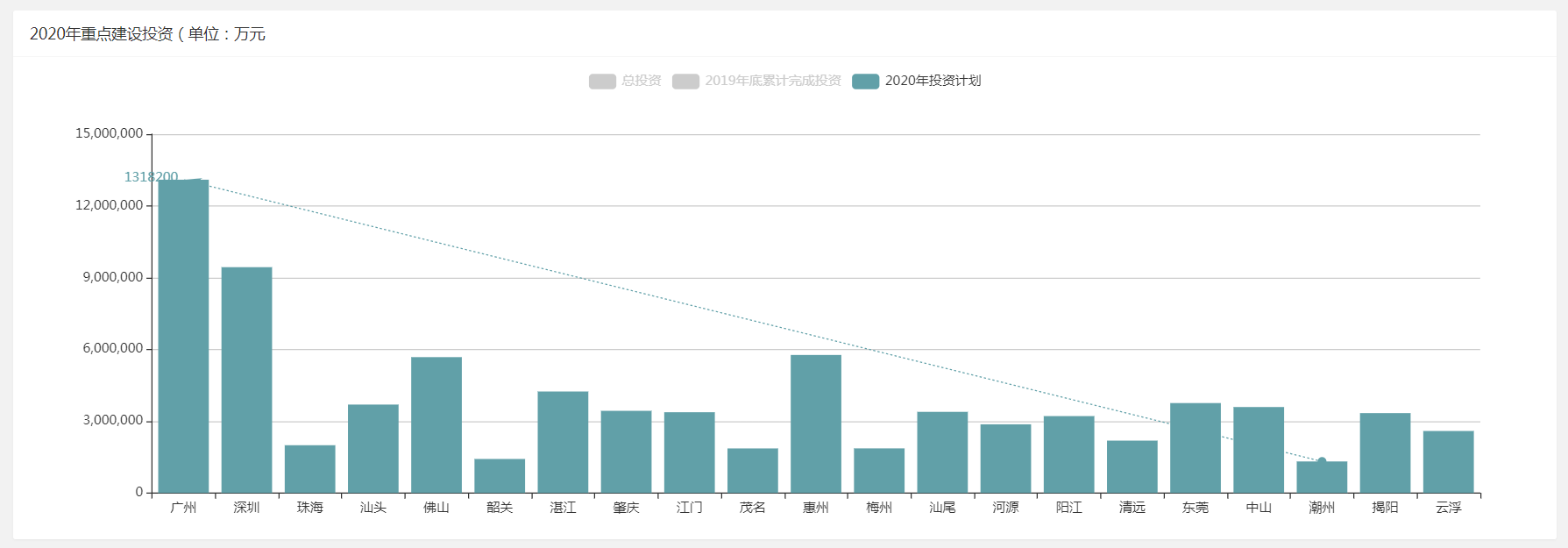Viewport: 1568px width, 548px height.
Task: Click the 云浮 bar
Action: tap(1448, 462)
